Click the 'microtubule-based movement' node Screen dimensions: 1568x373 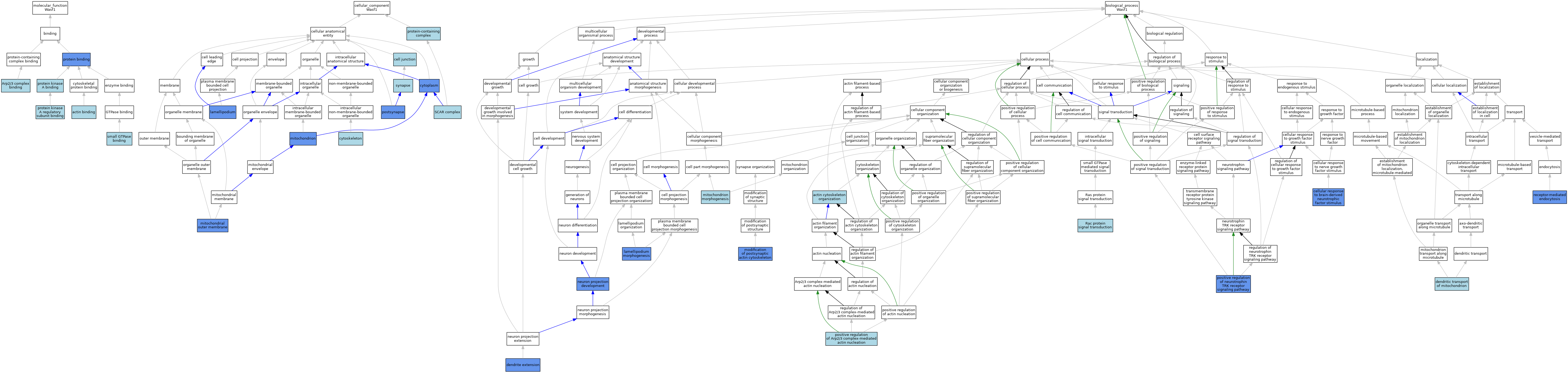tap(1370, 139)
